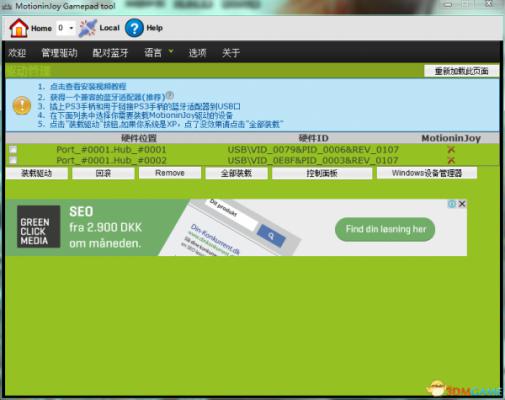This screenshot has height=400, width=505.
Task: Click the red X status for Hub_#0001
Action: point(451,150)
